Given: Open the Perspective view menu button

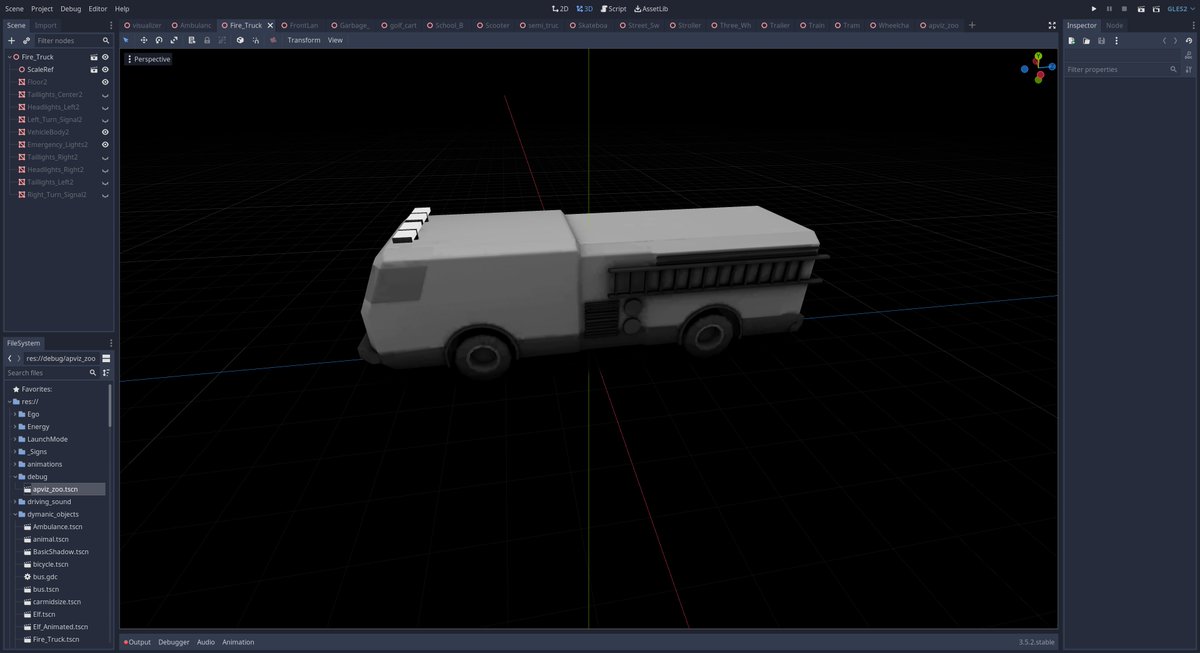Looking at the screenshot, I should point(148,59).
